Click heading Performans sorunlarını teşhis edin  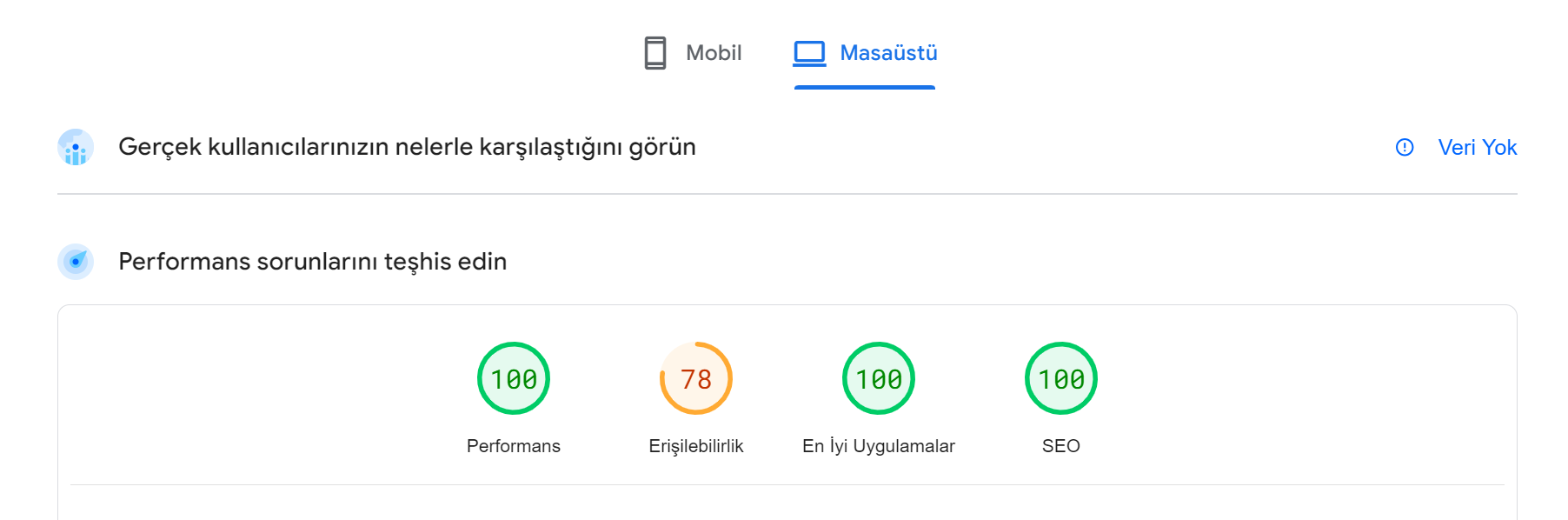(312, 262)
